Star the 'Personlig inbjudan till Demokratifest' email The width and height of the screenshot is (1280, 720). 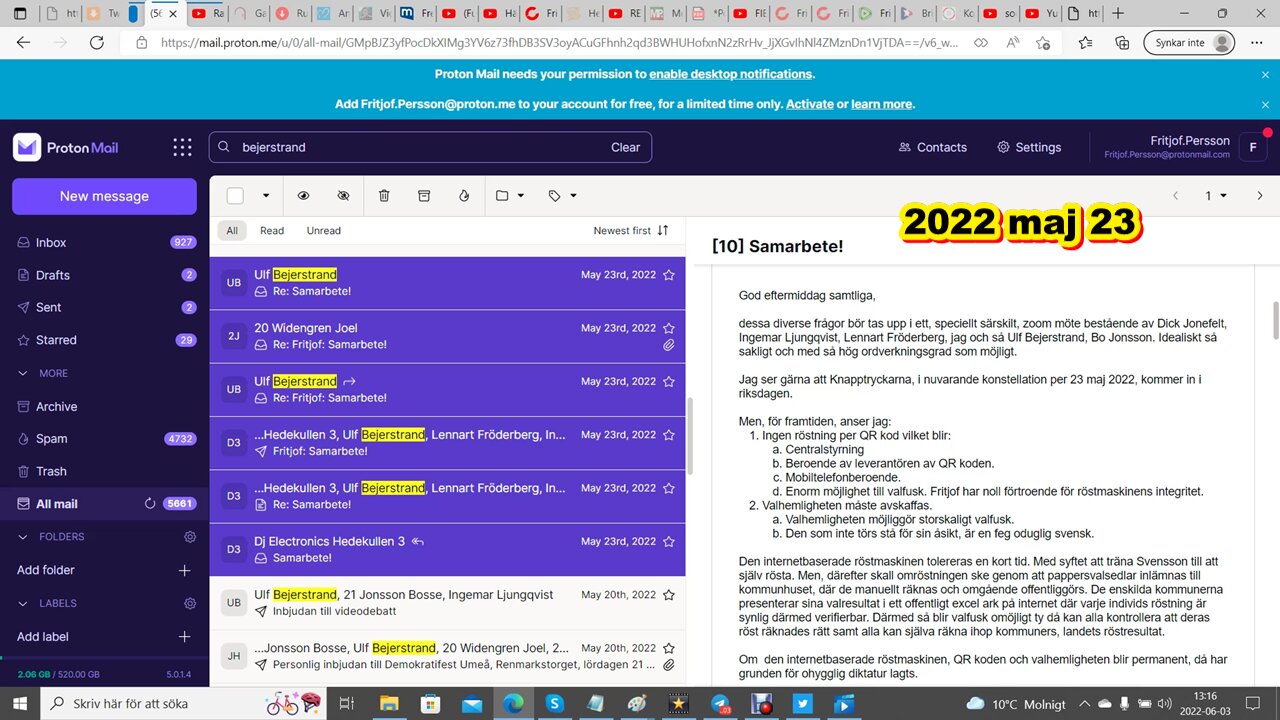(x=669, y=648)
